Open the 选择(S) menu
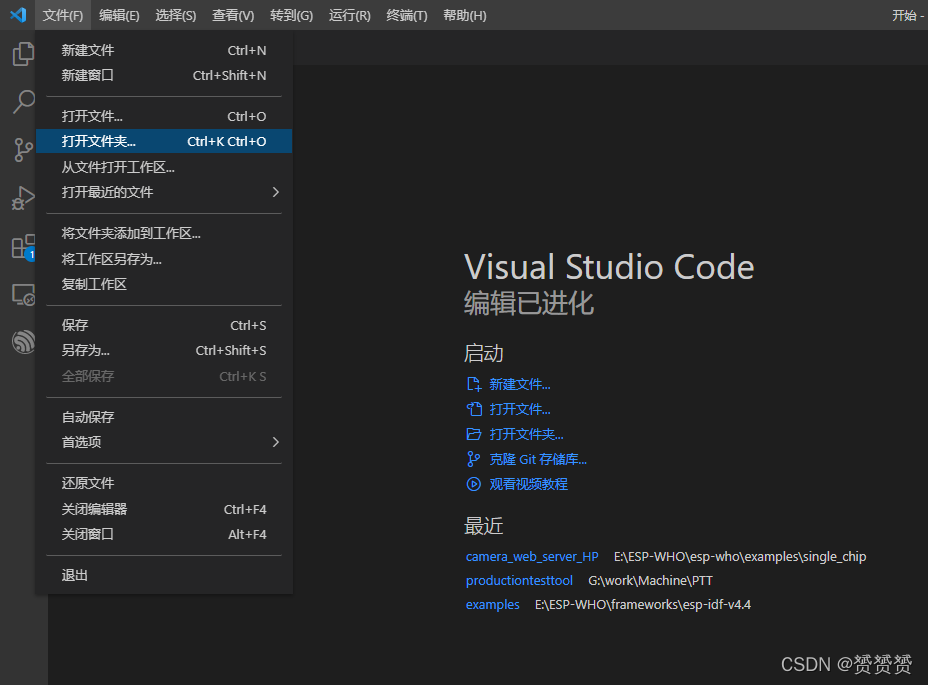 click(176, 15)
